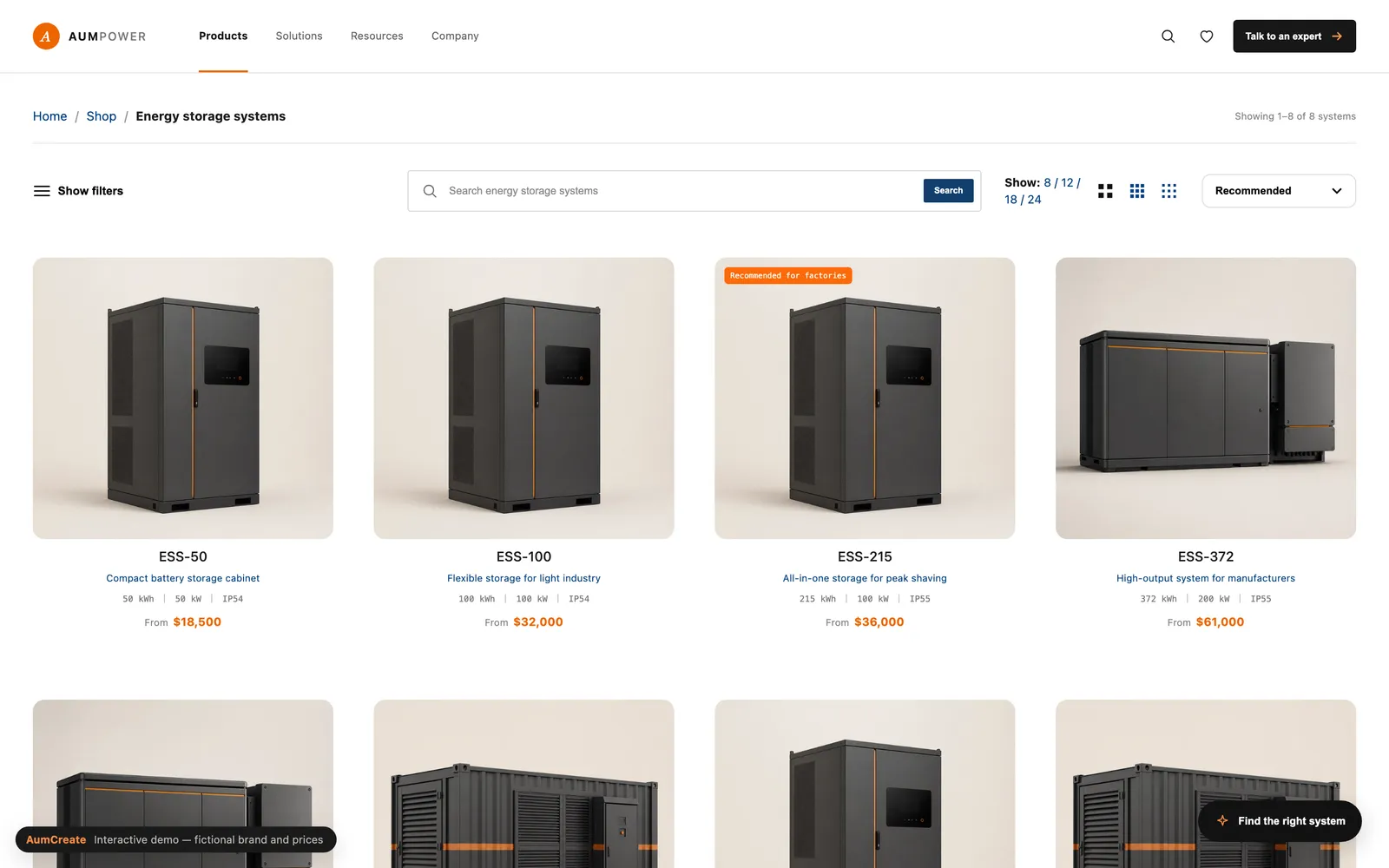Switch to the two-column grid view
Image resolution: width=1389 pixels, height=868 pixels.
1105,191
